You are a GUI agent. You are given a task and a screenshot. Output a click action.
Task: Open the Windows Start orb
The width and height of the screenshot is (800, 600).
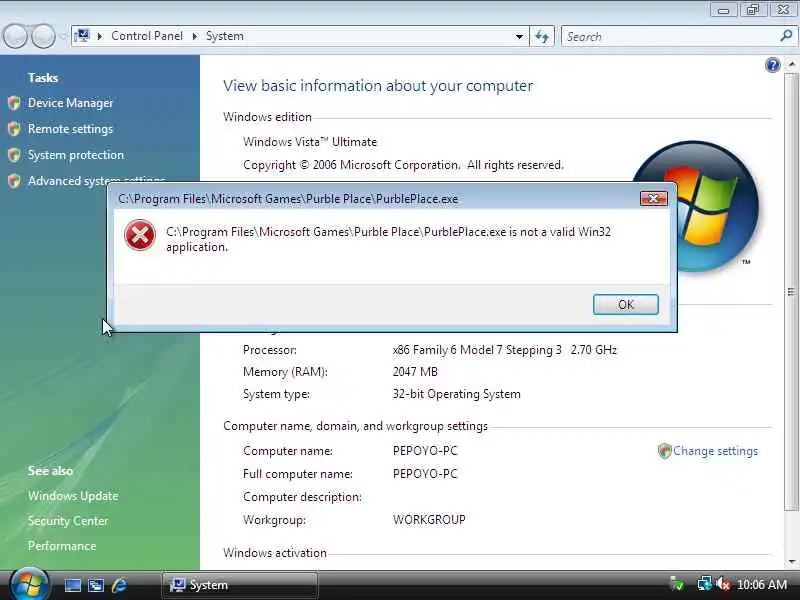29,584
